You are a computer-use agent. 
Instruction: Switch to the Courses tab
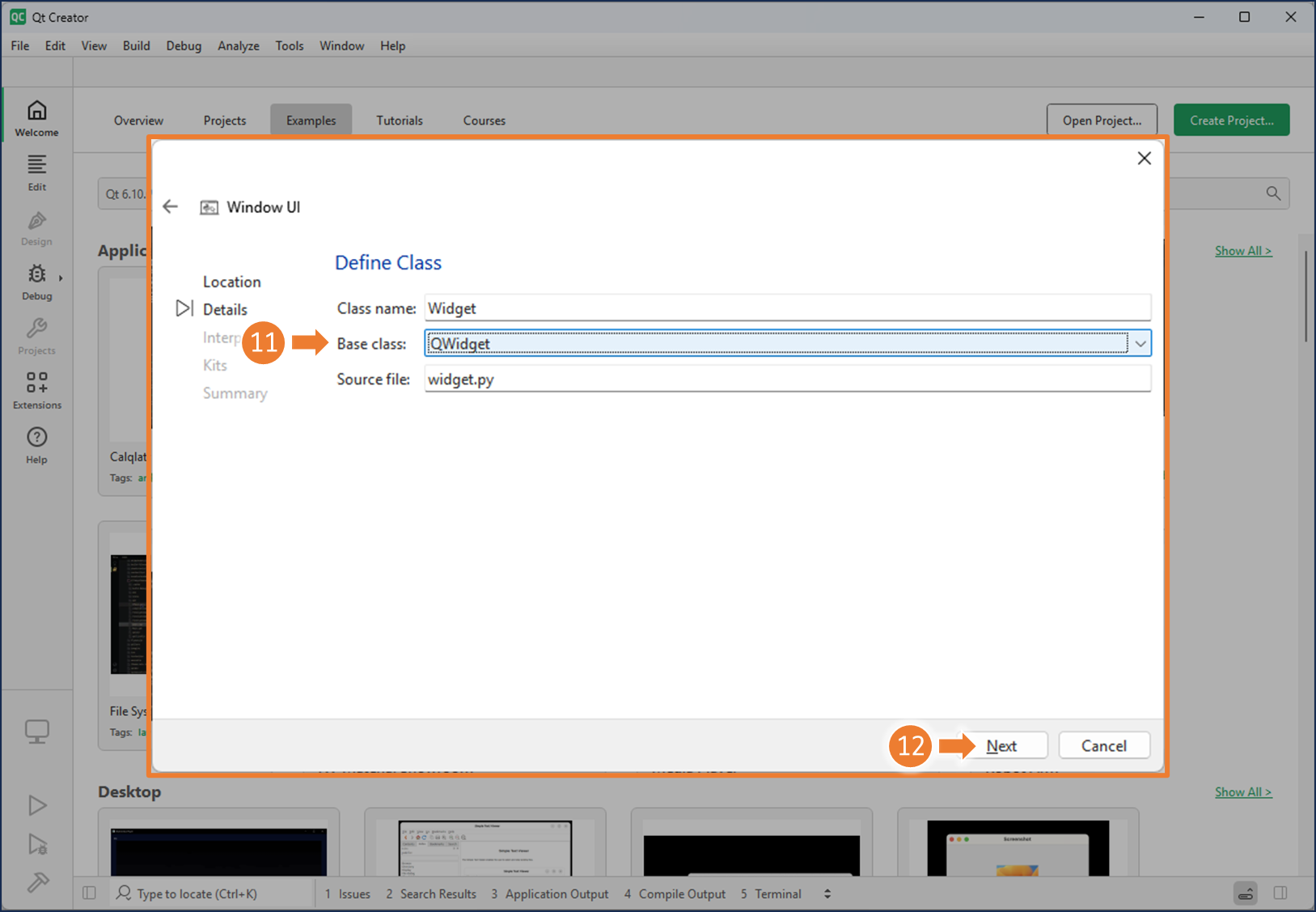pos(485,121)
